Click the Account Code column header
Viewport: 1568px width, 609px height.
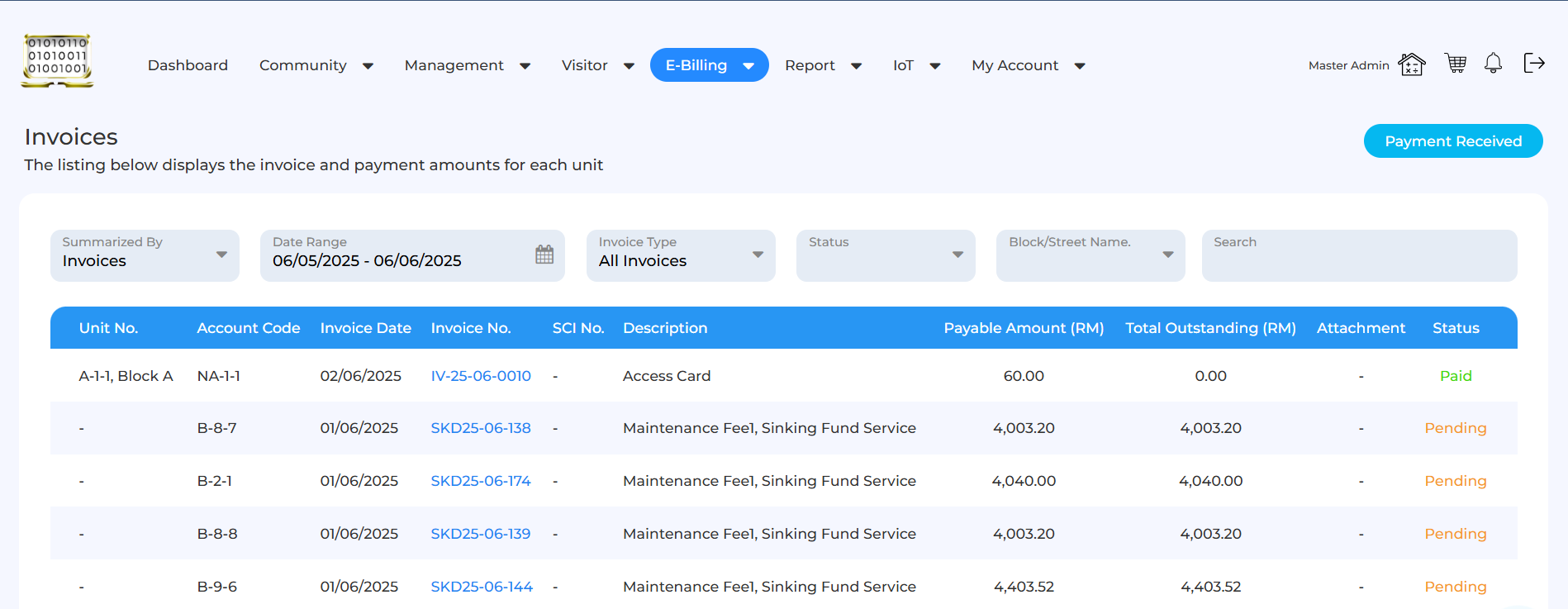pos(248,328)
